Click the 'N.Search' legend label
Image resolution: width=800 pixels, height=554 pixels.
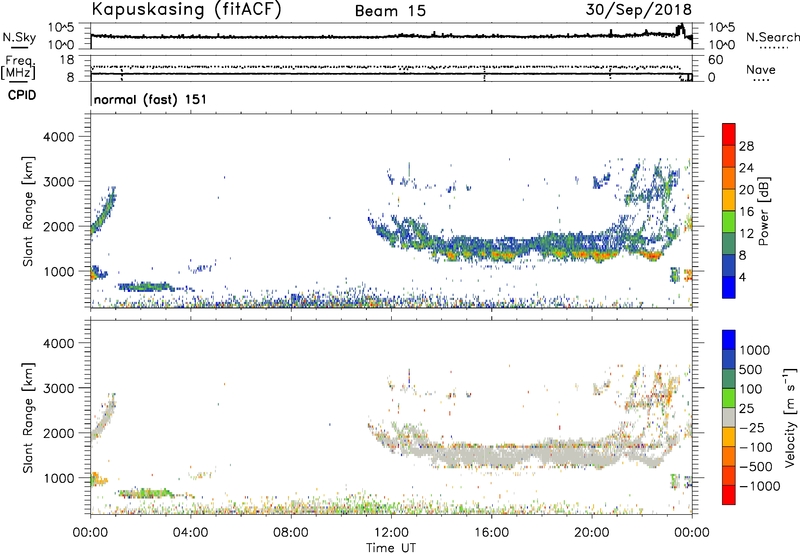click(x=773, y=37)
